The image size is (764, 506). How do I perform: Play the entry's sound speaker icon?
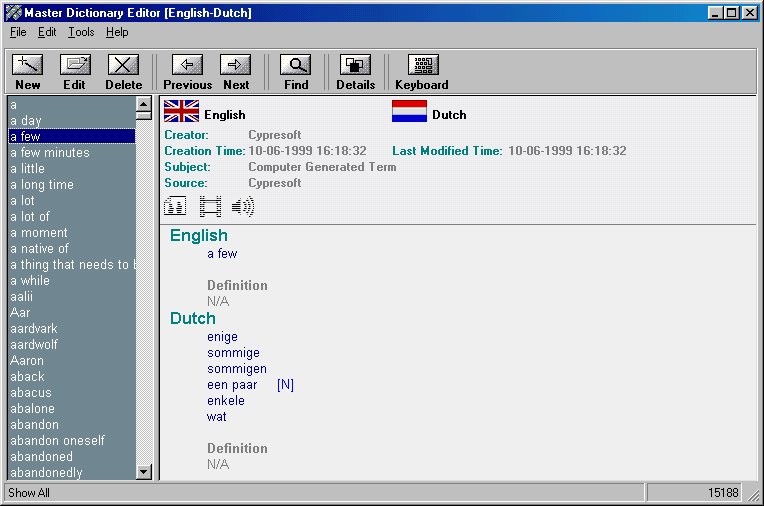(243, 207)
